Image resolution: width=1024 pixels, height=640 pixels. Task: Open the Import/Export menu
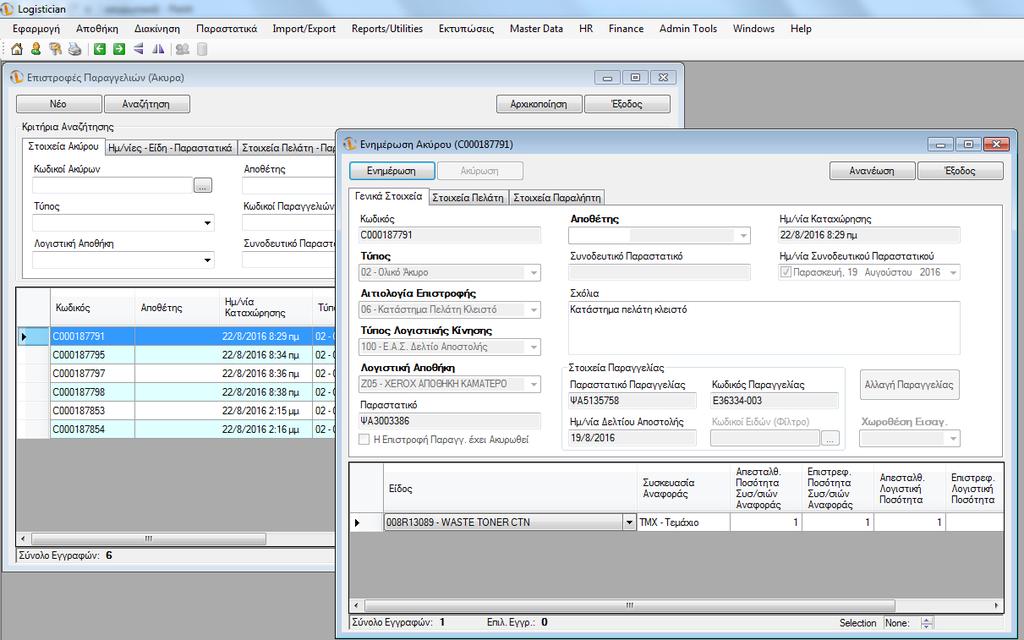point(304,29)
